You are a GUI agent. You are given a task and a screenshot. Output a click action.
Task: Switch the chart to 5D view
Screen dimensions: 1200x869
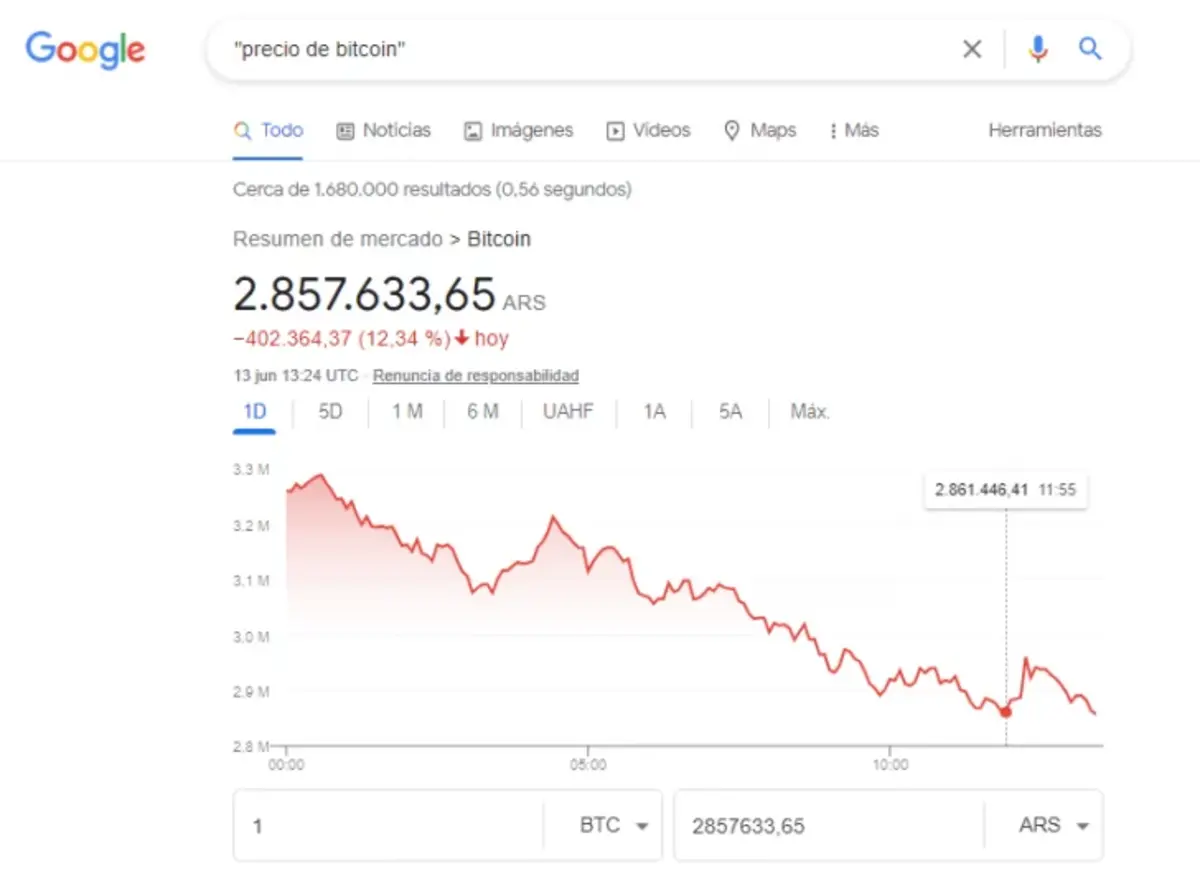[328, 411]
